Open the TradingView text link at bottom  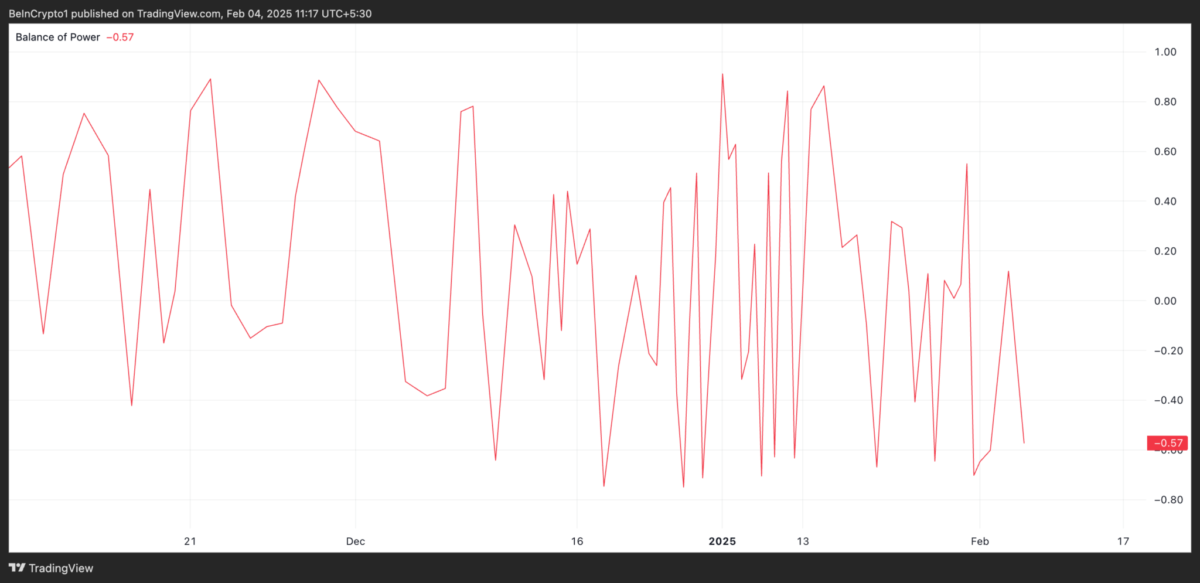point(60,568)
